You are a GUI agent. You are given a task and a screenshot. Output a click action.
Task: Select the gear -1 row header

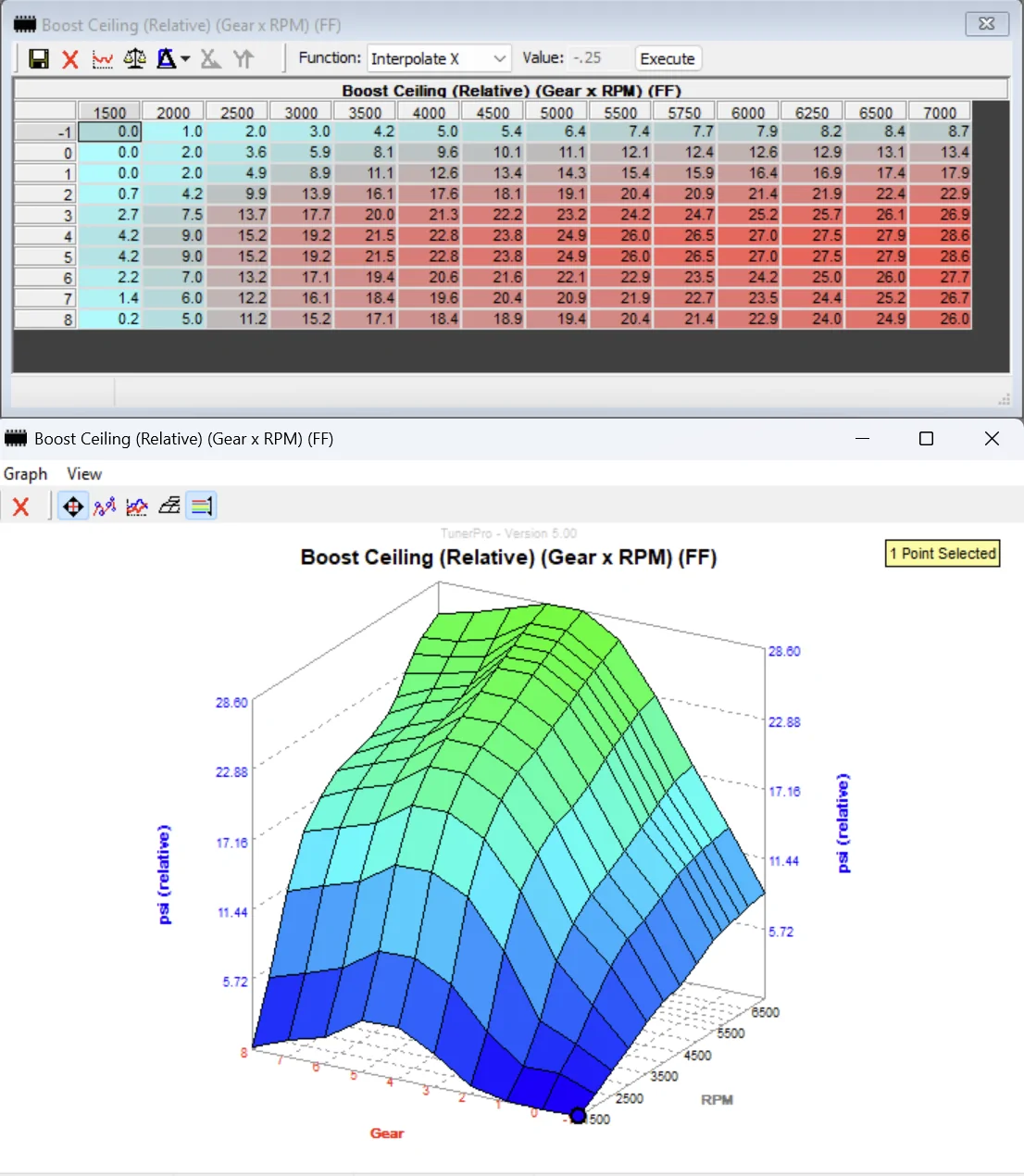pyautogui.click(x=45, y=131)
